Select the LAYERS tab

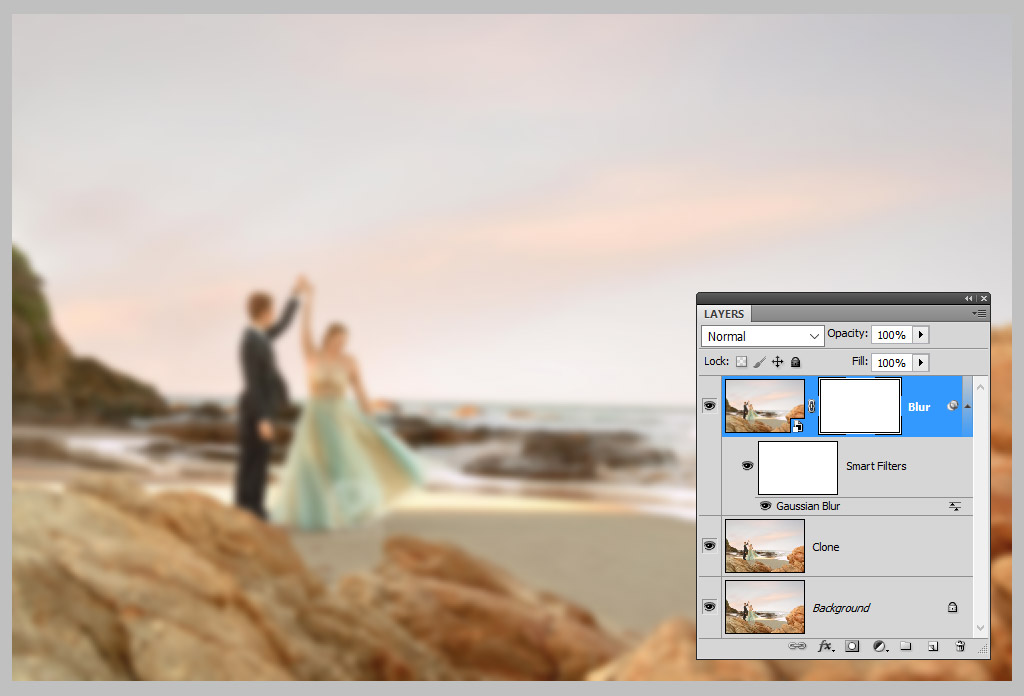724,314
